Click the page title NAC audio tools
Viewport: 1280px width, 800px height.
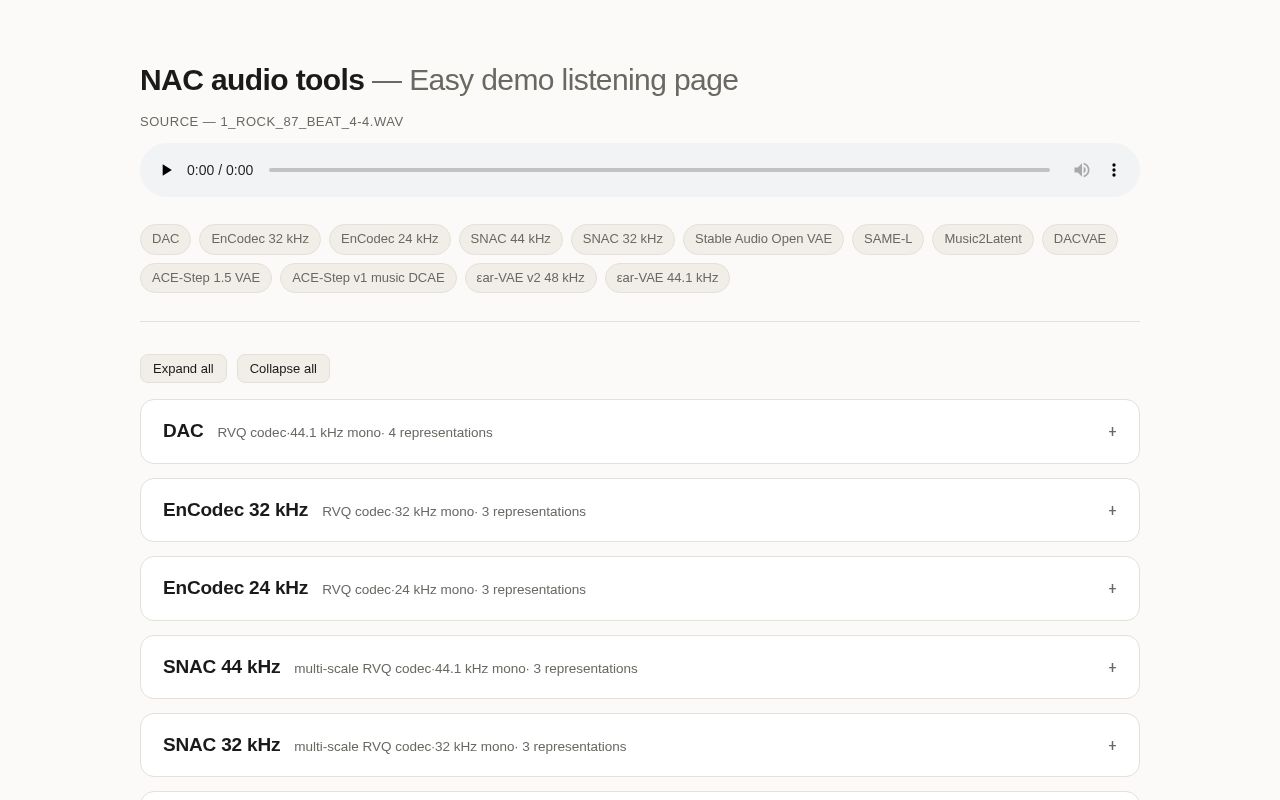click(x=252, y=80)
